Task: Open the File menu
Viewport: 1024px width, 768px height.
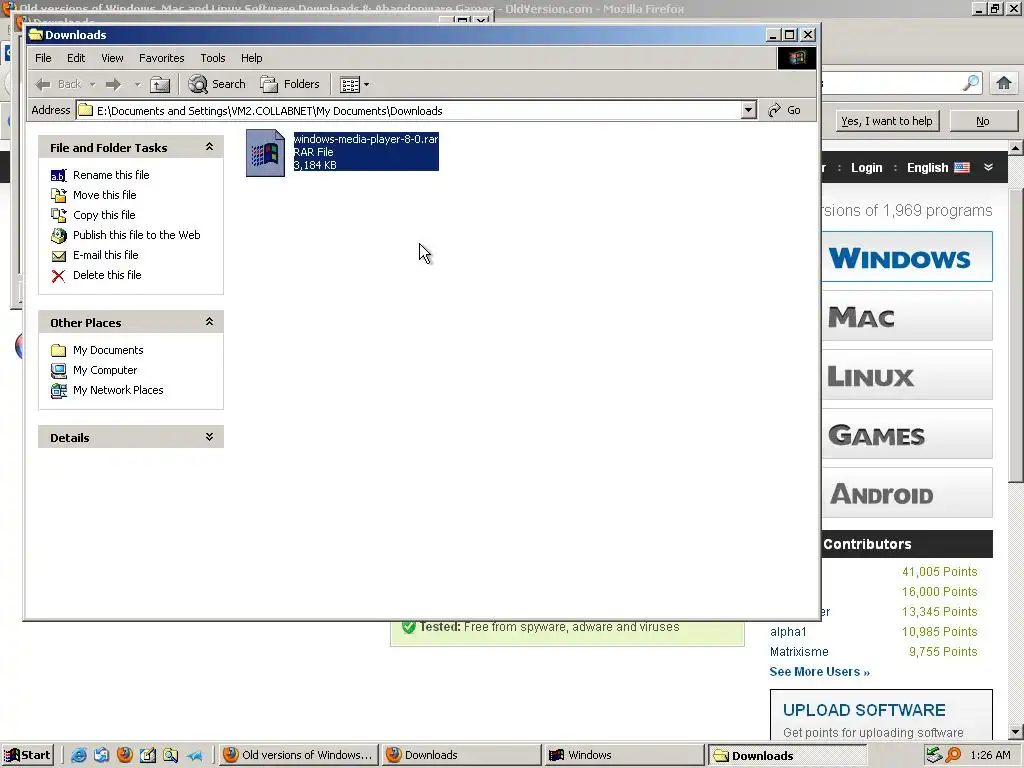Action: click(x=43, y=58)
